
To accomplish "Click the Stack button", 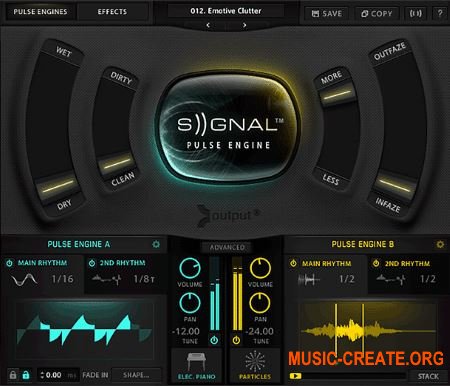I will click(x=428, y=376).
